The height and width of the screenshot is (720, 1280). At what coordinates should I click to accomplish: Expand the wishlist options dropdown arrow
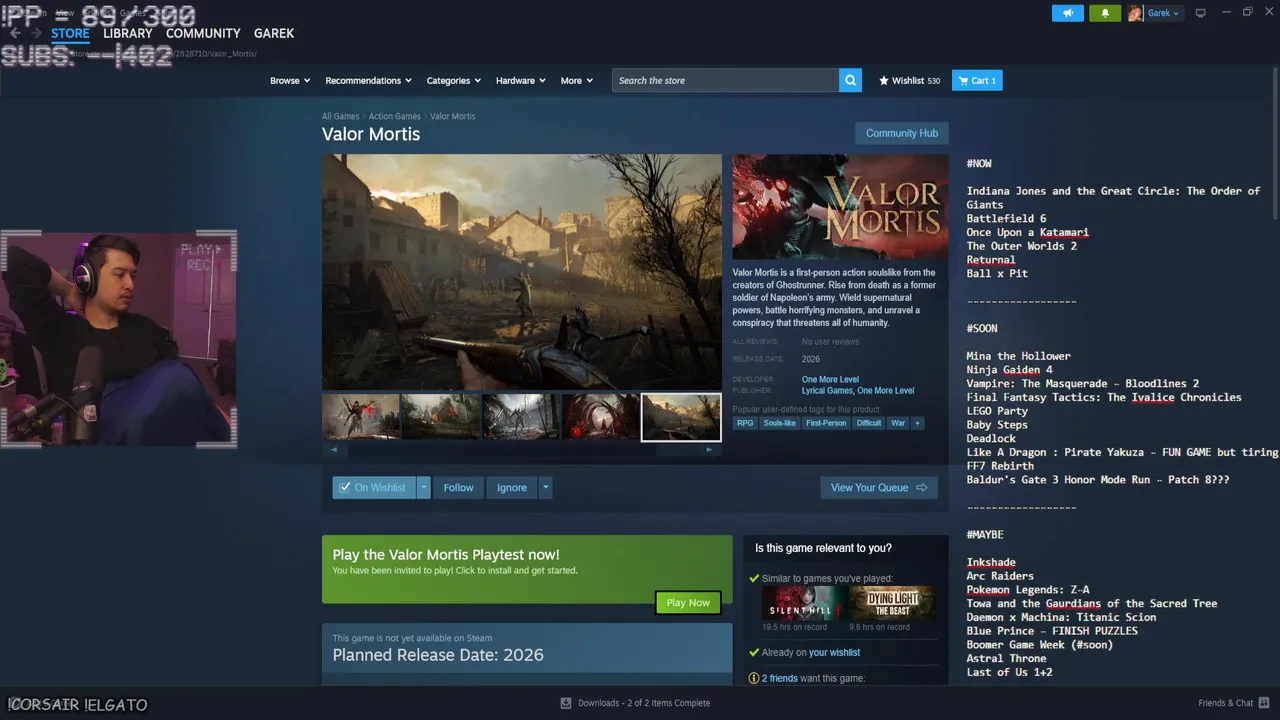pos(423,487)
